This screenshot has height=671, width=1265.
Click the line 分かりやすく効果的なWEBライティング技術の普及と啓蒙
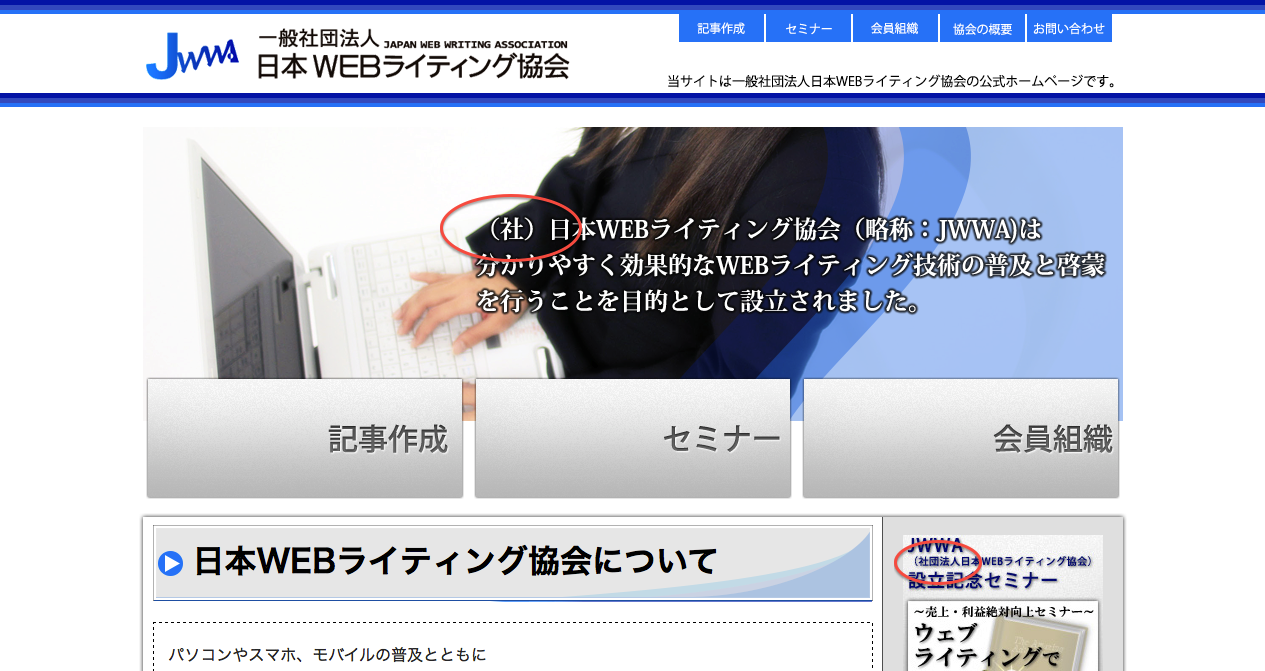point(790,265)
